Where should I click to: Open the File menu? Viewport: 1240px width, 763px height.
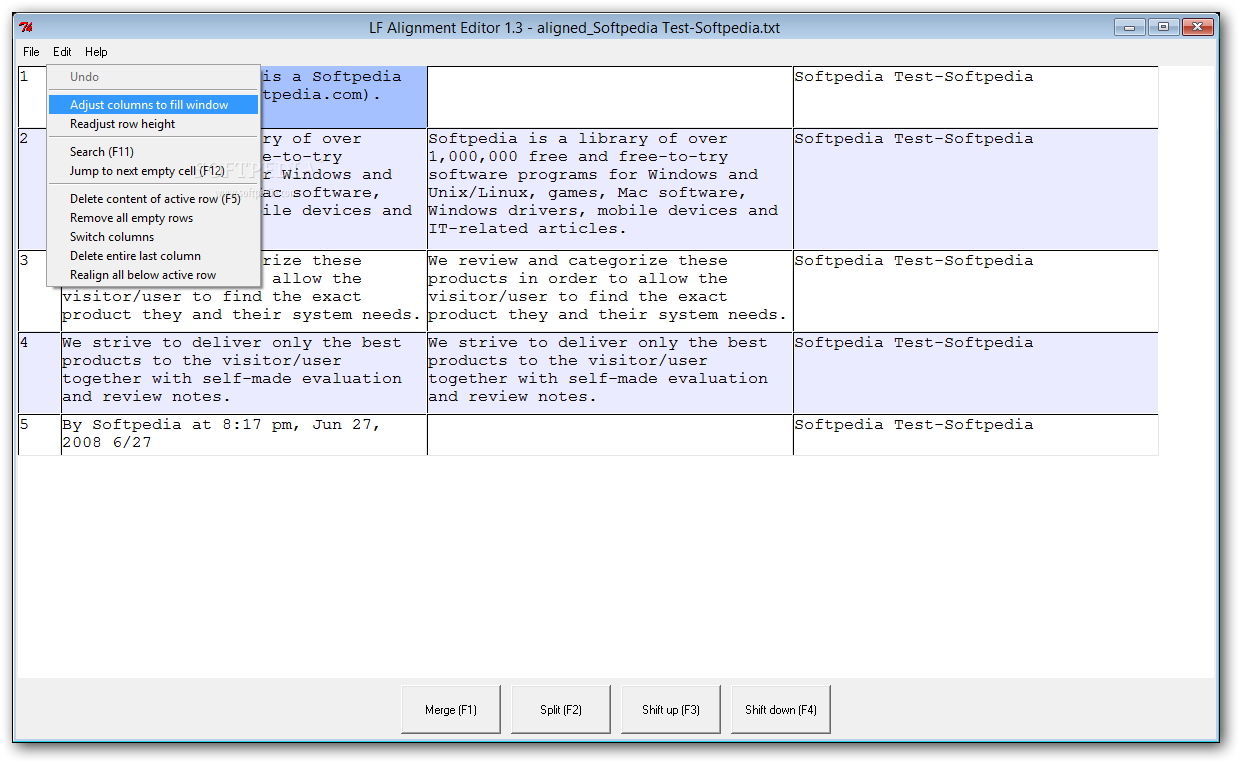click(x=31, y=52)
